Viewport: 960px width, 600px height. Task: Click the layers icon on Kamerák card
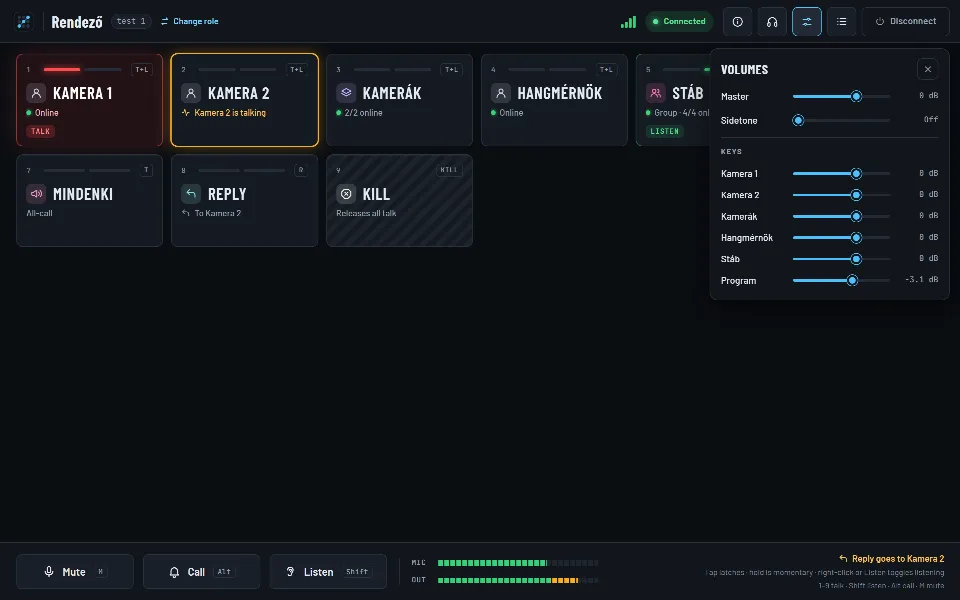346,93
